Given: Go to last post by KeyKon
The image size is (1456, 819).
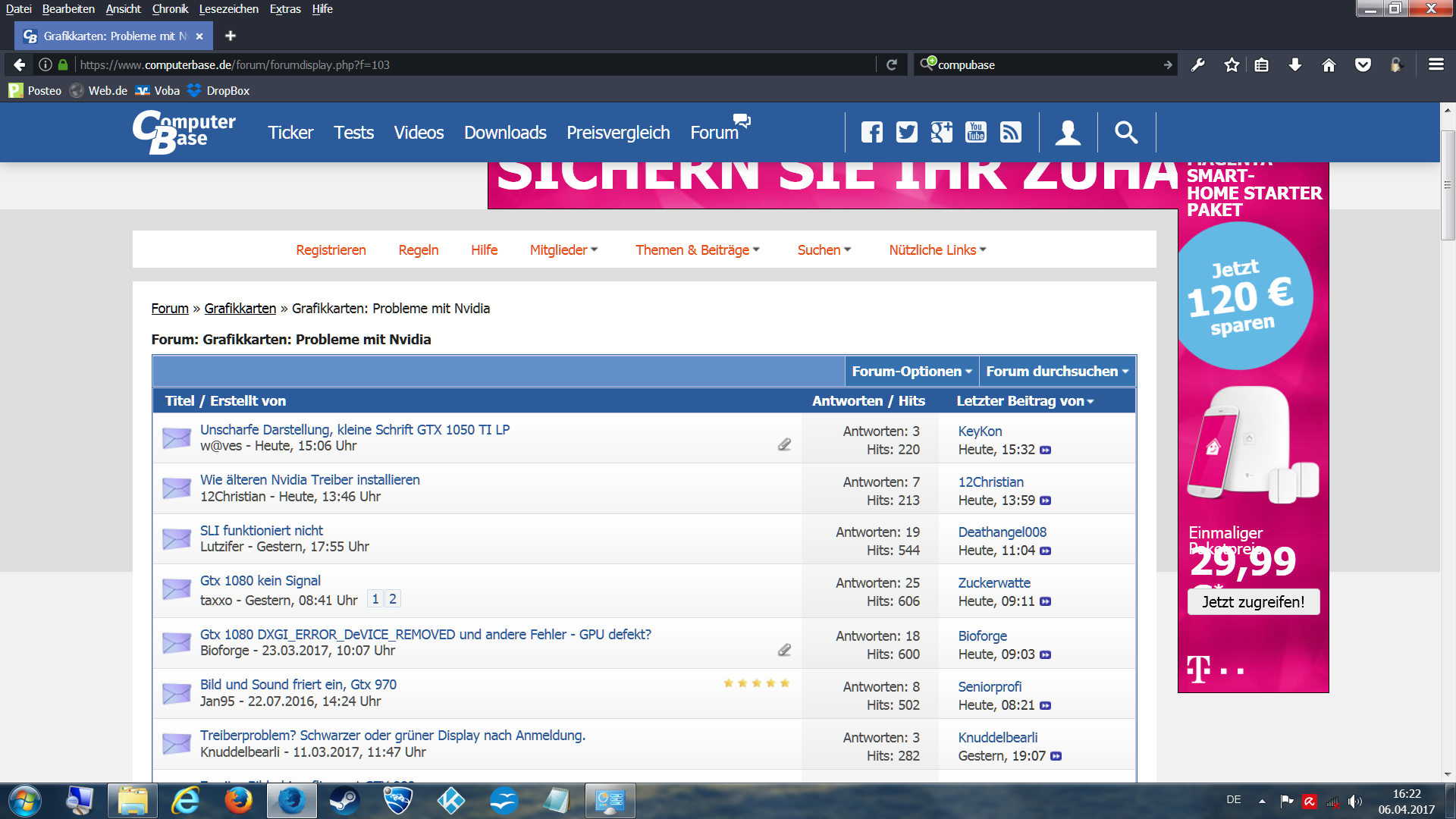Looking at the screenshot, I should (x=1046, y=450).
